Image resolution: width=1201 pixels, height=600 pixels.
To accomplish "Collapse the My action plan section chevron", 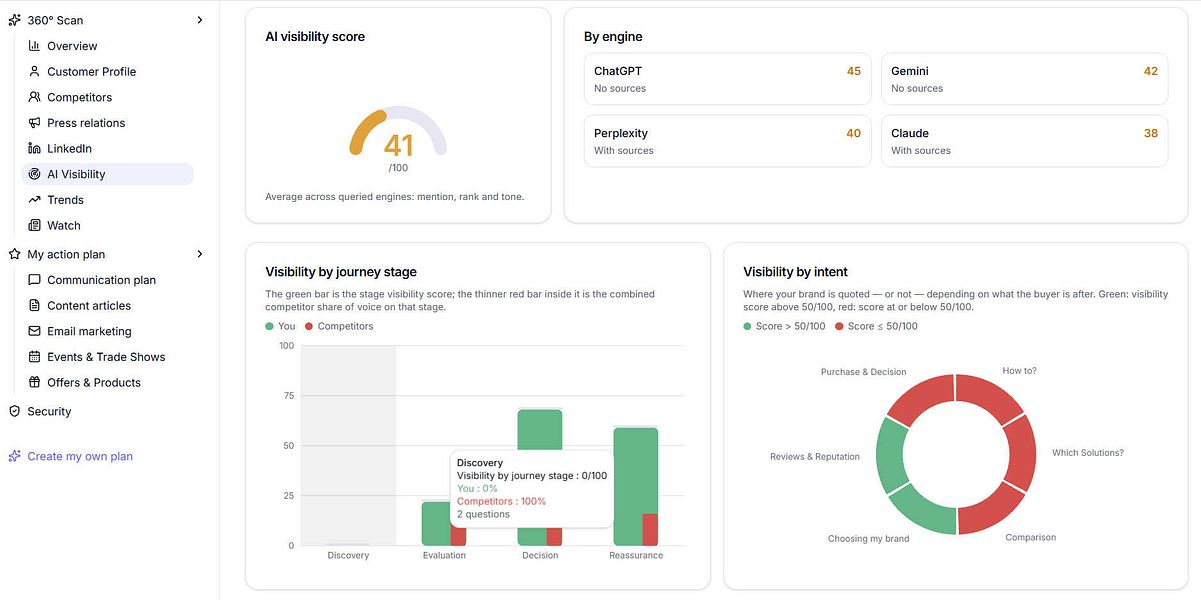I will [x=200, y=254].
